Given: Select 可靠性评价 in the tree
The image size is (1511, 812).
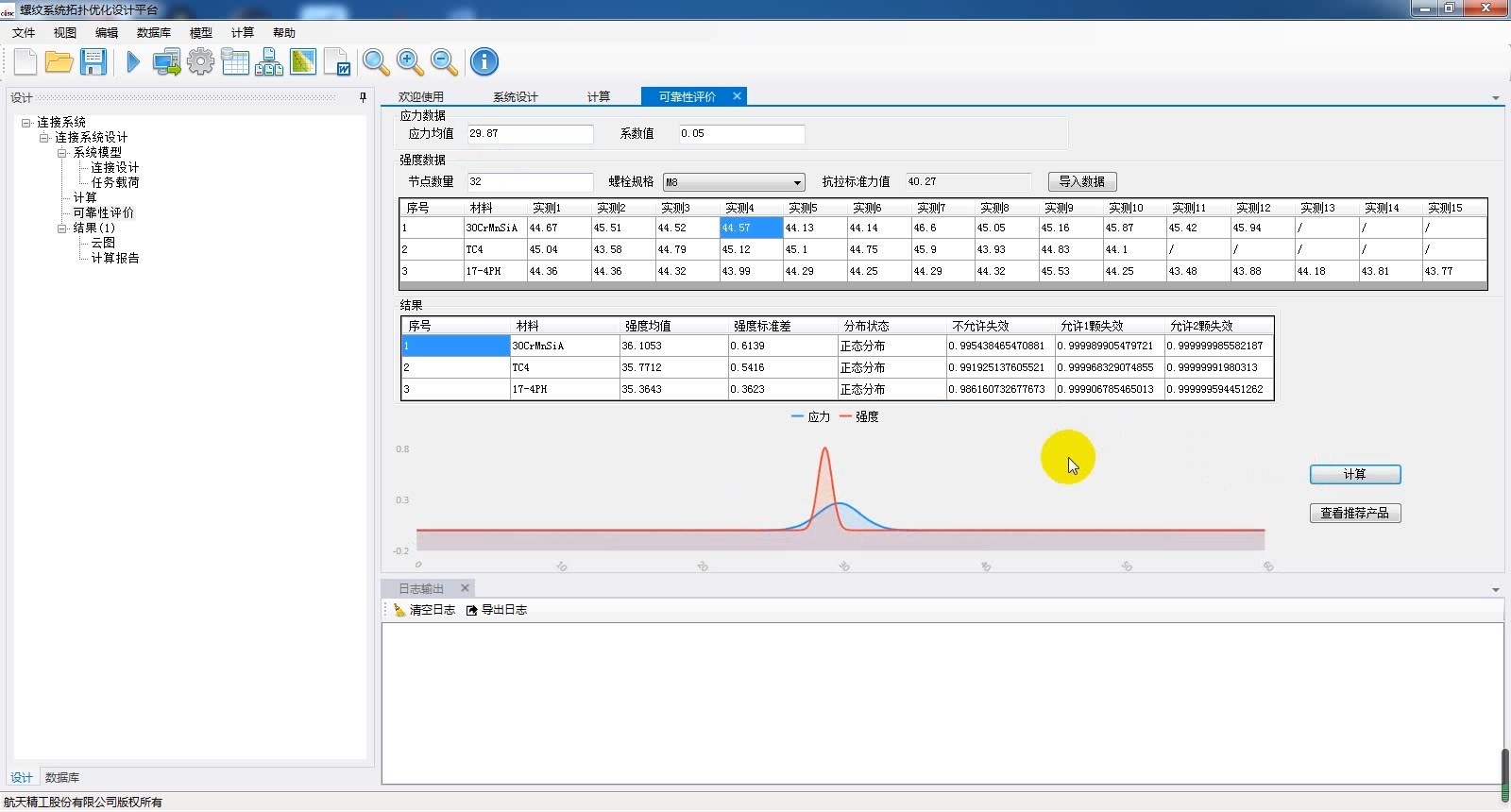Looking at the screenshot, I should coord(104,213).
